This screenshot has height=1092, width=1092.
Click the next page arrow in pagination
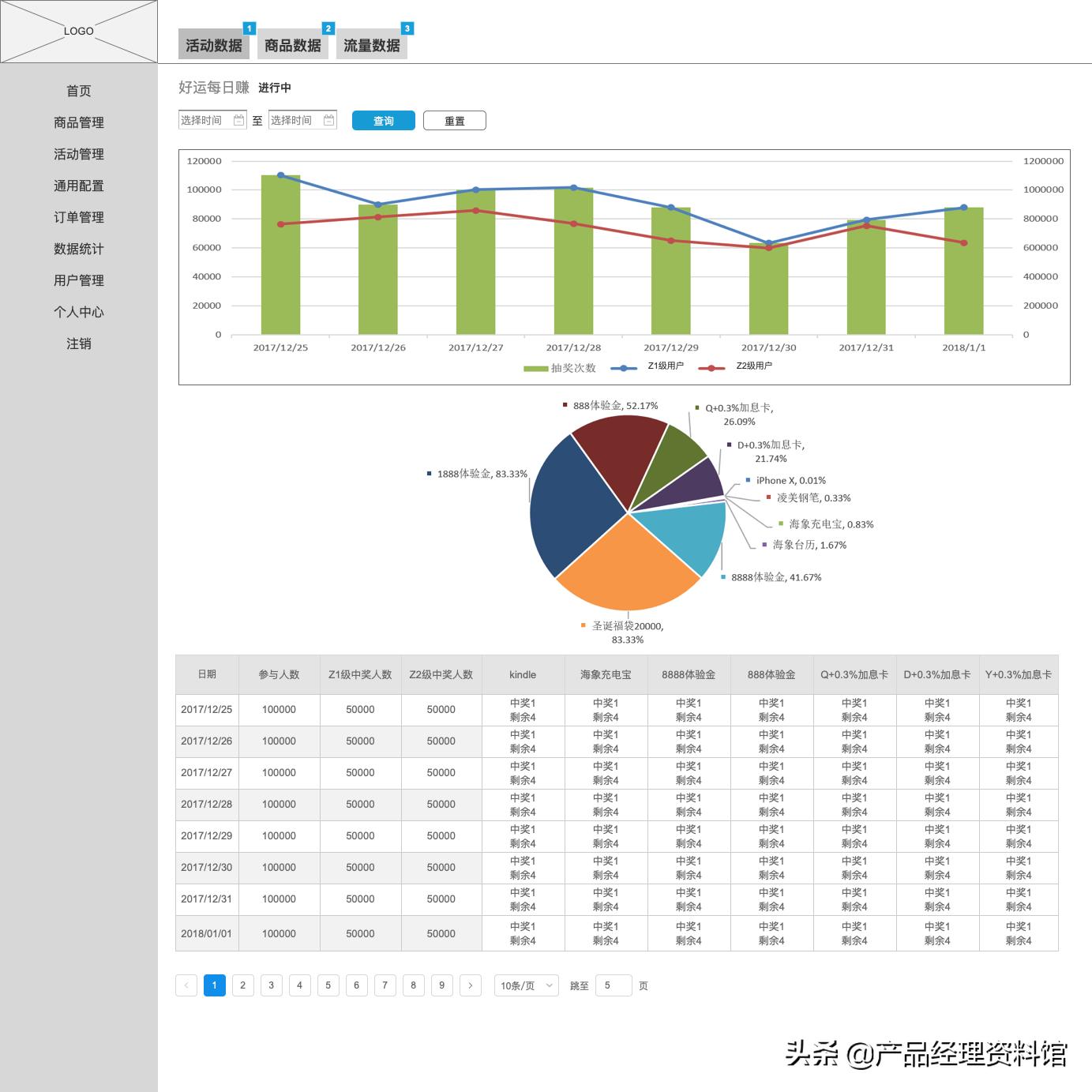pyautogui.click(x=471, y=985)
